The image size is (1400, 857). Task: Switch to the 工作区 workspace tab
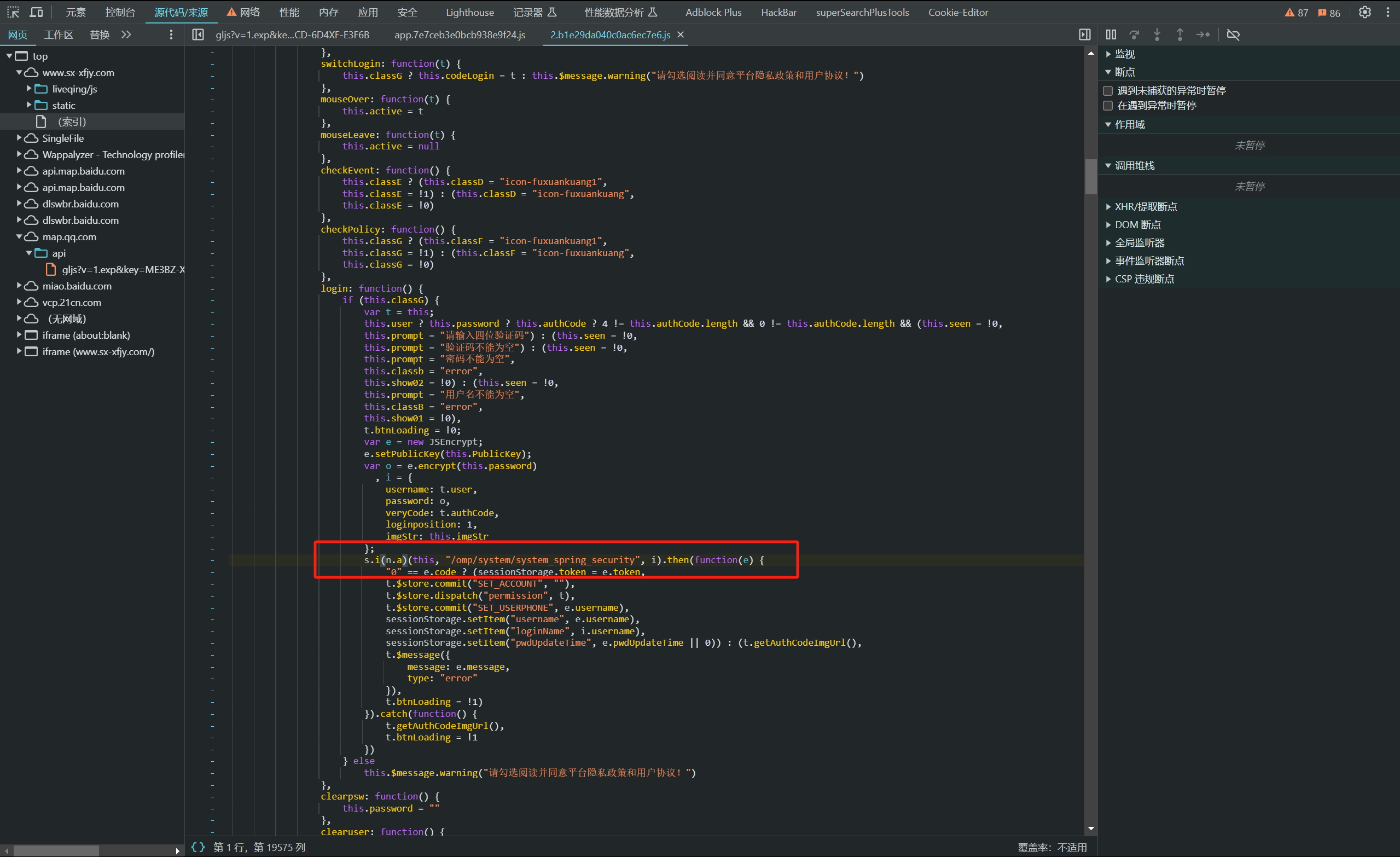[x=59, y=34]
